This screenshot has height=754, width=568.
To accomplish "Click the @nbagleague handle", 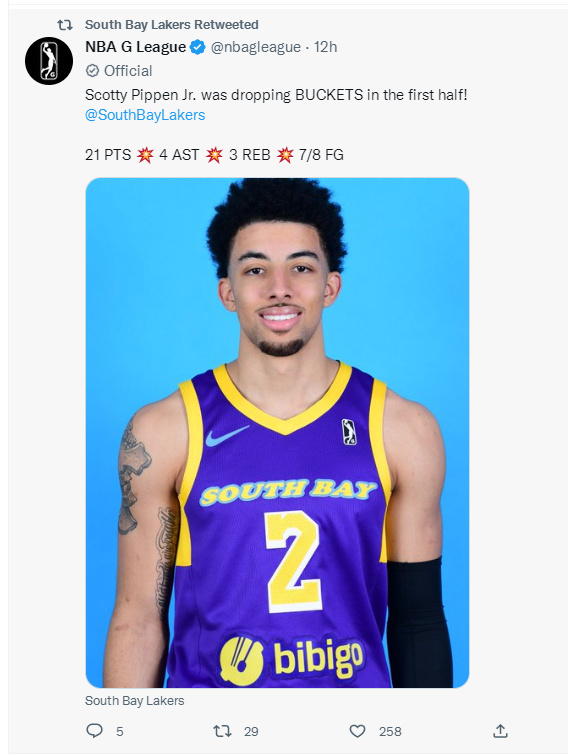I will tap(256, 47).
